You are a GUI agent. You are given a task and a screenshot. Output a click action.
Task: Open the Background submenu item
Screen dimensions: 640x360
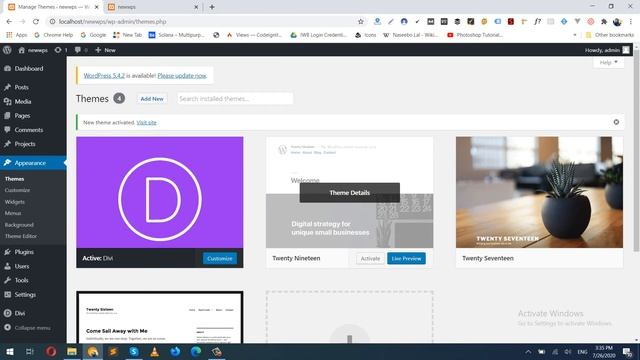[19, 224]
